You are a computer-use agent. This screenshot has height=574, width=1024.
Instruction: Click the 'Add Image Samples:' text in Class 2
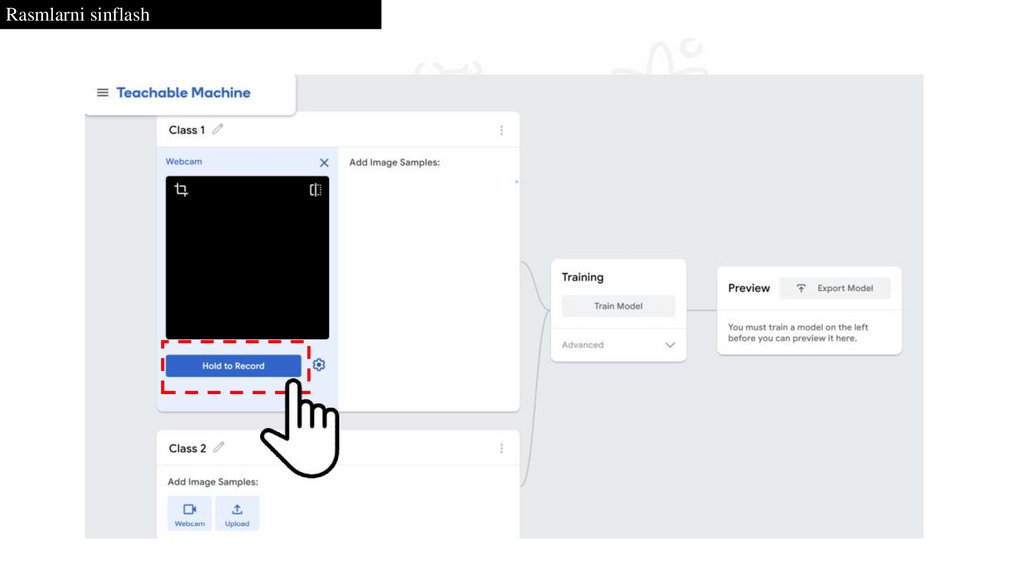pyautogui.click(x=213, y=482)
